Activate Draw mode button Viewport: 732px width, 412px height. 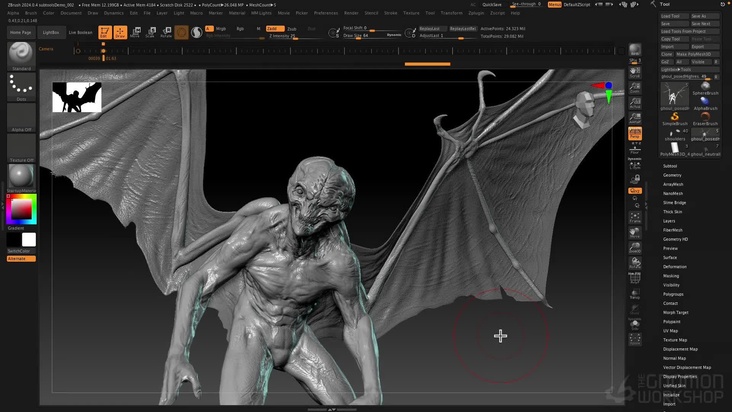(120, 32)
